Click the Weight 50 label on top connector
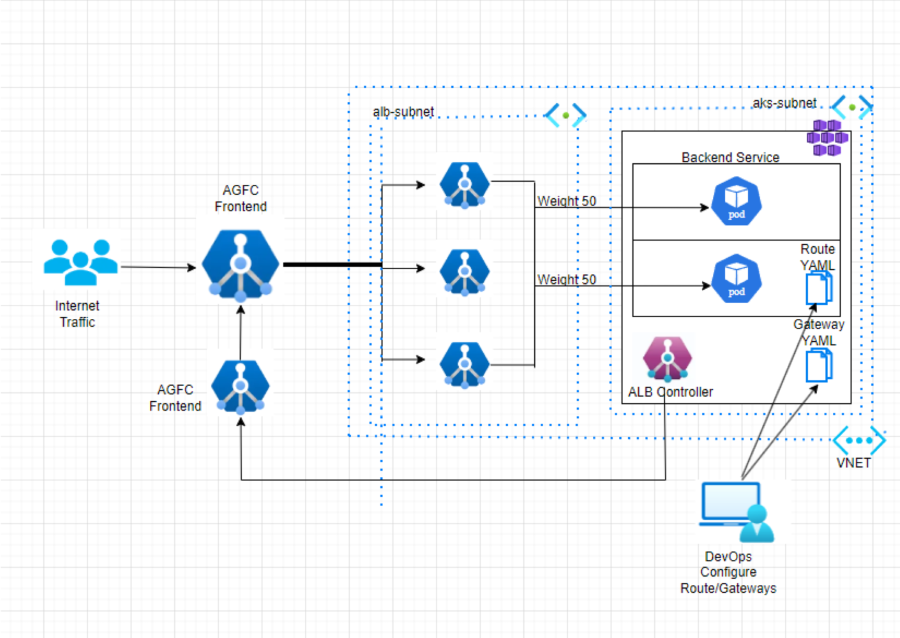This screenshot has height=638, width=900. point(565,202)
